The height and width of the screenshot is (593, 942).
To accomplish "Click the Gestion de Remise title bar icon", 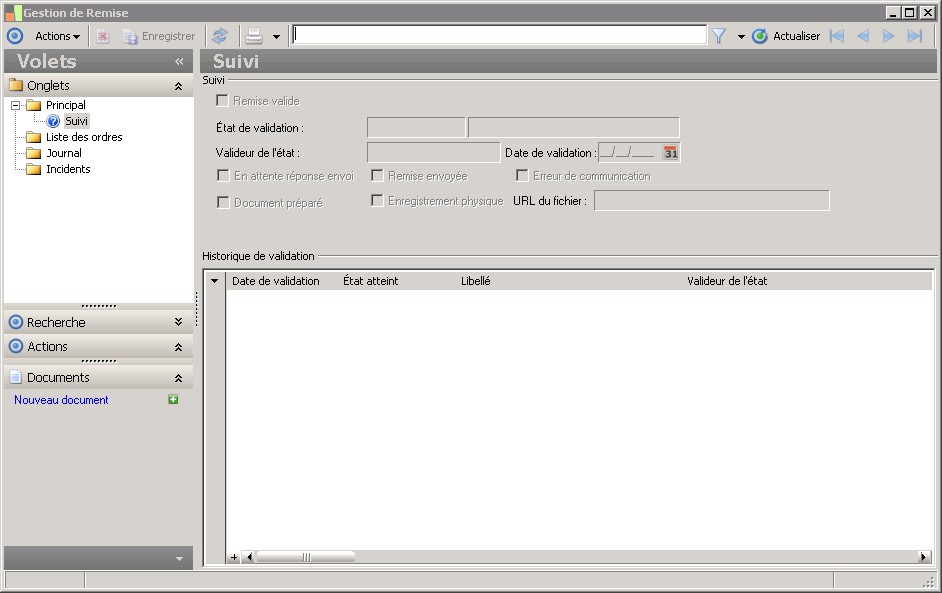I will pyautogui.click(x=13, y=13).
